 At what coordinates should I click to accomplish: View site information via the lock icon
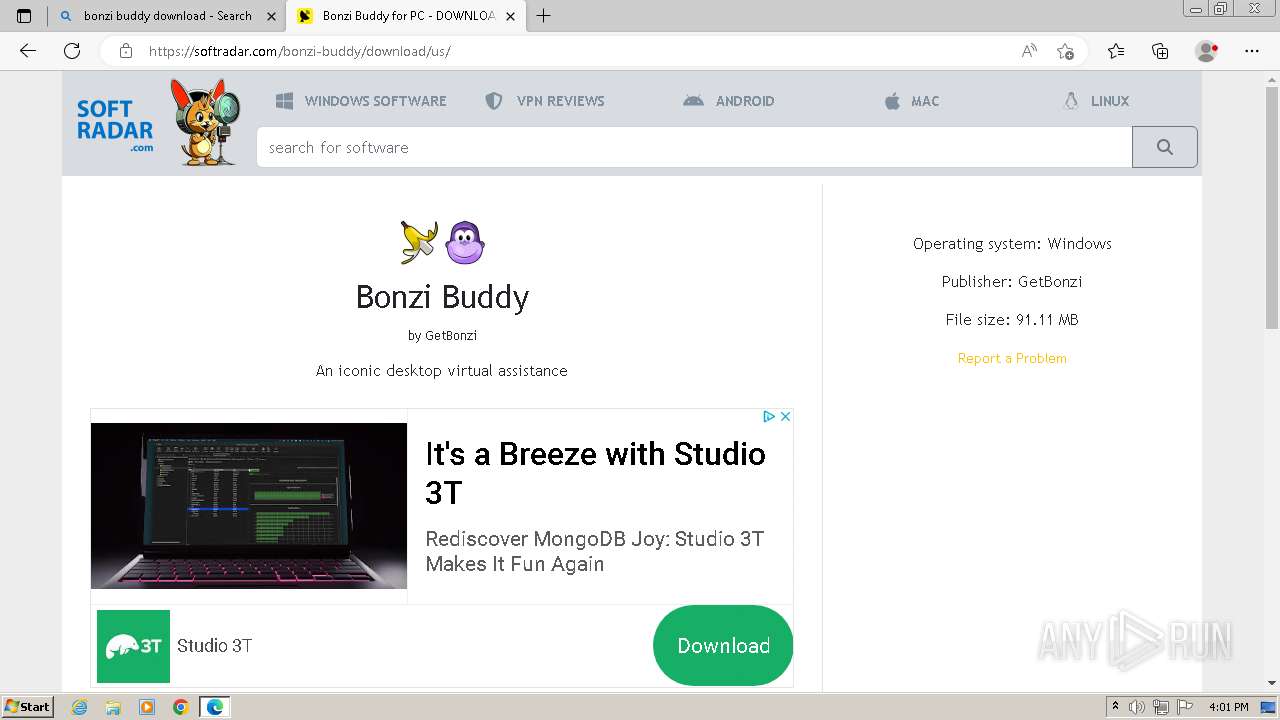click(x=126, y=51)
